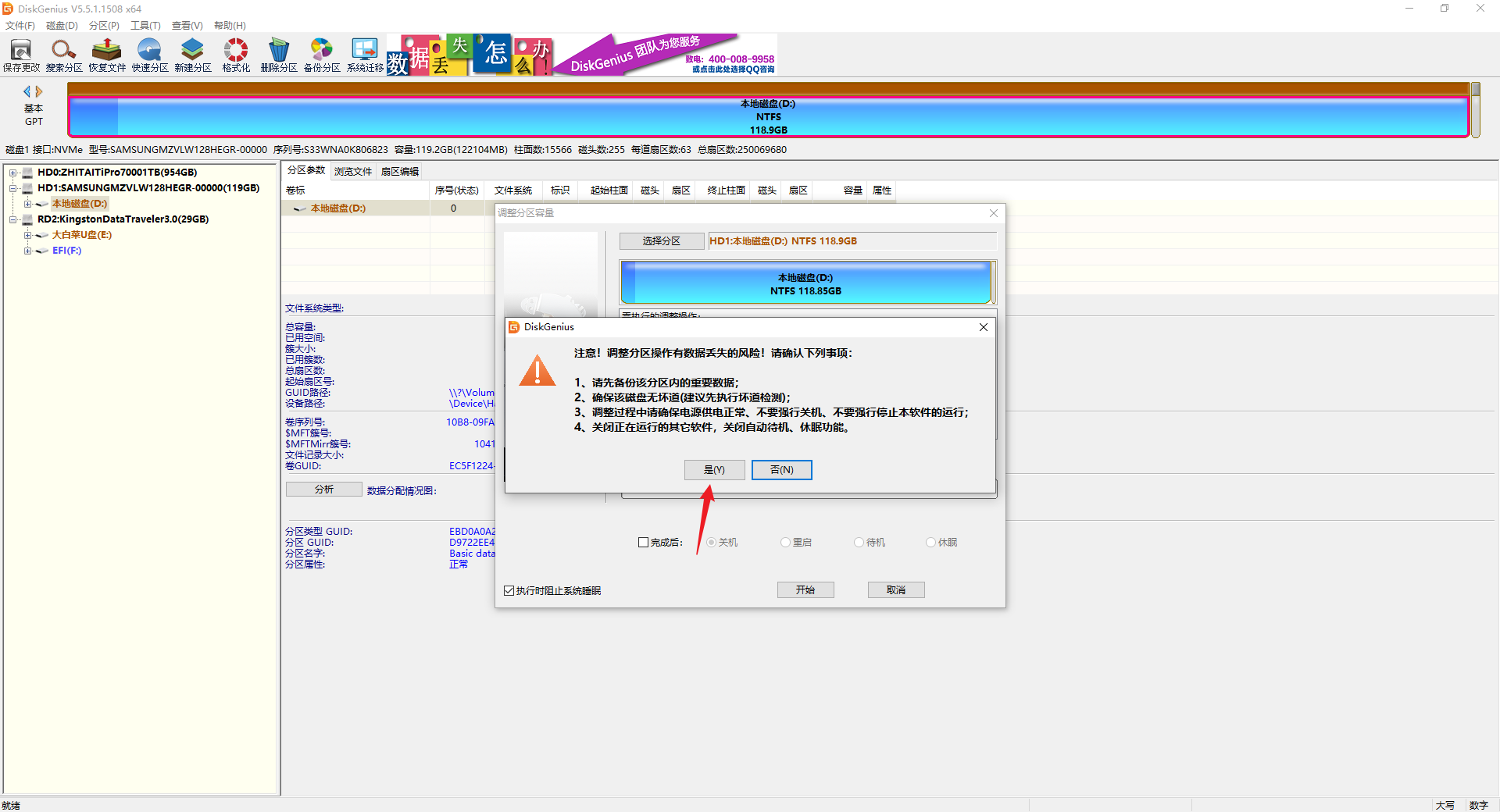
Task: Expand HD0:ZHITAITiPro70001TB tree node
Action: pos(12,173)
